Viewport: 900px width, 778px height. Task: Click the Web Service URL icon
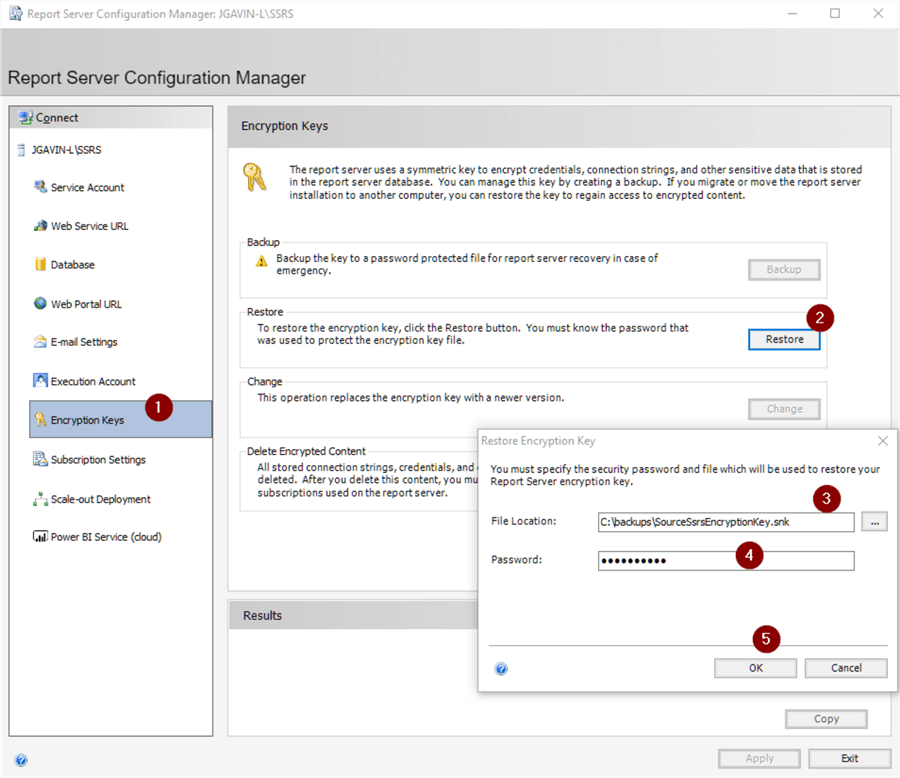40,226
